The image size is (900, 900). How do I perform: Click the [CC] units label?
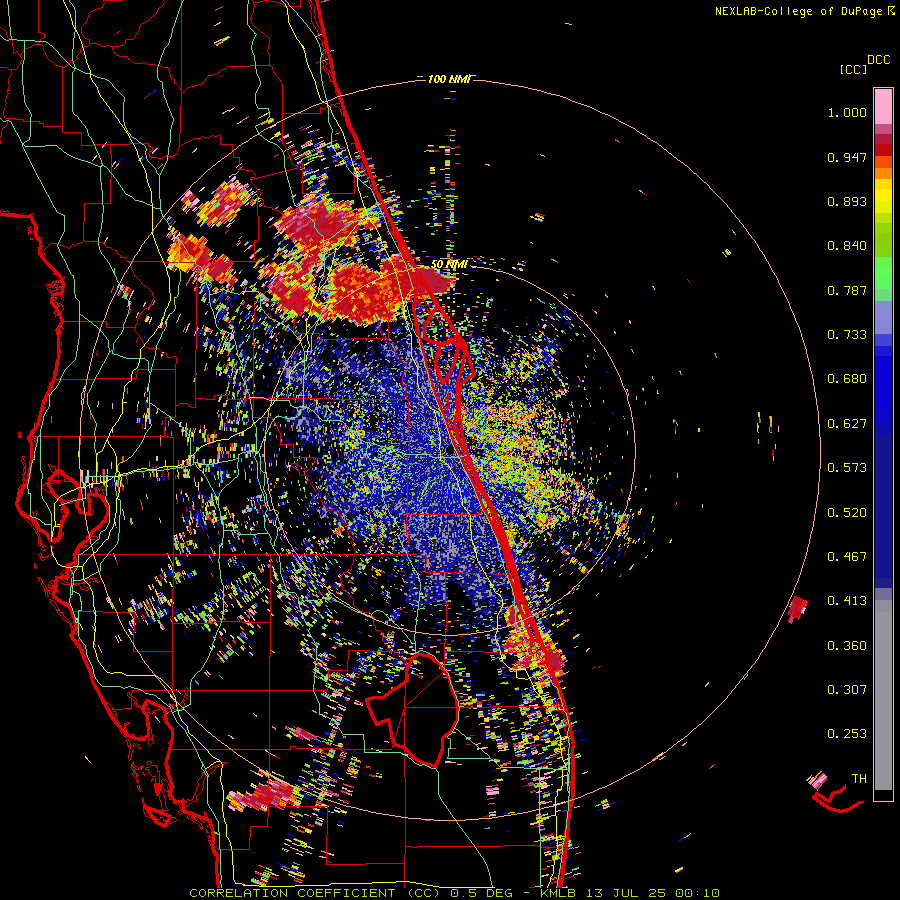[x=854, y=69]
